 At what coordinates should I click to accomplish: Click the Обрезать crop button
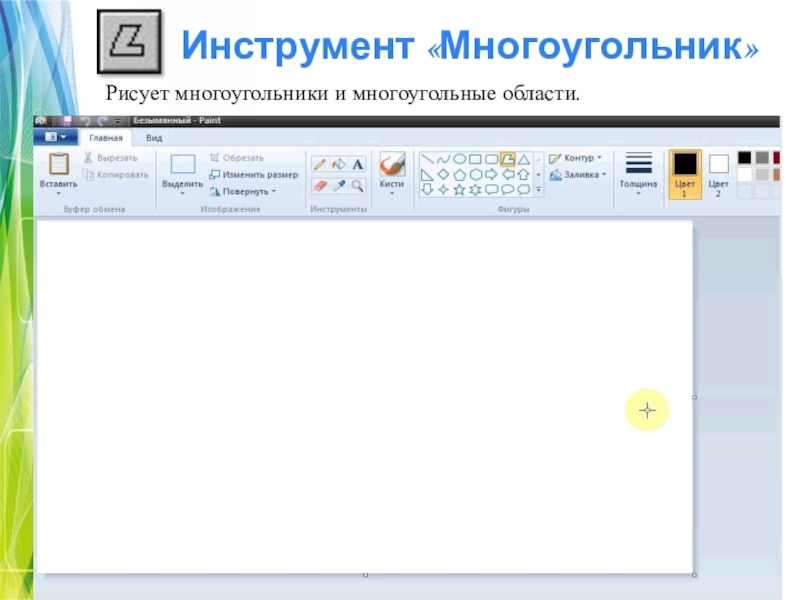tap(237, 158)
